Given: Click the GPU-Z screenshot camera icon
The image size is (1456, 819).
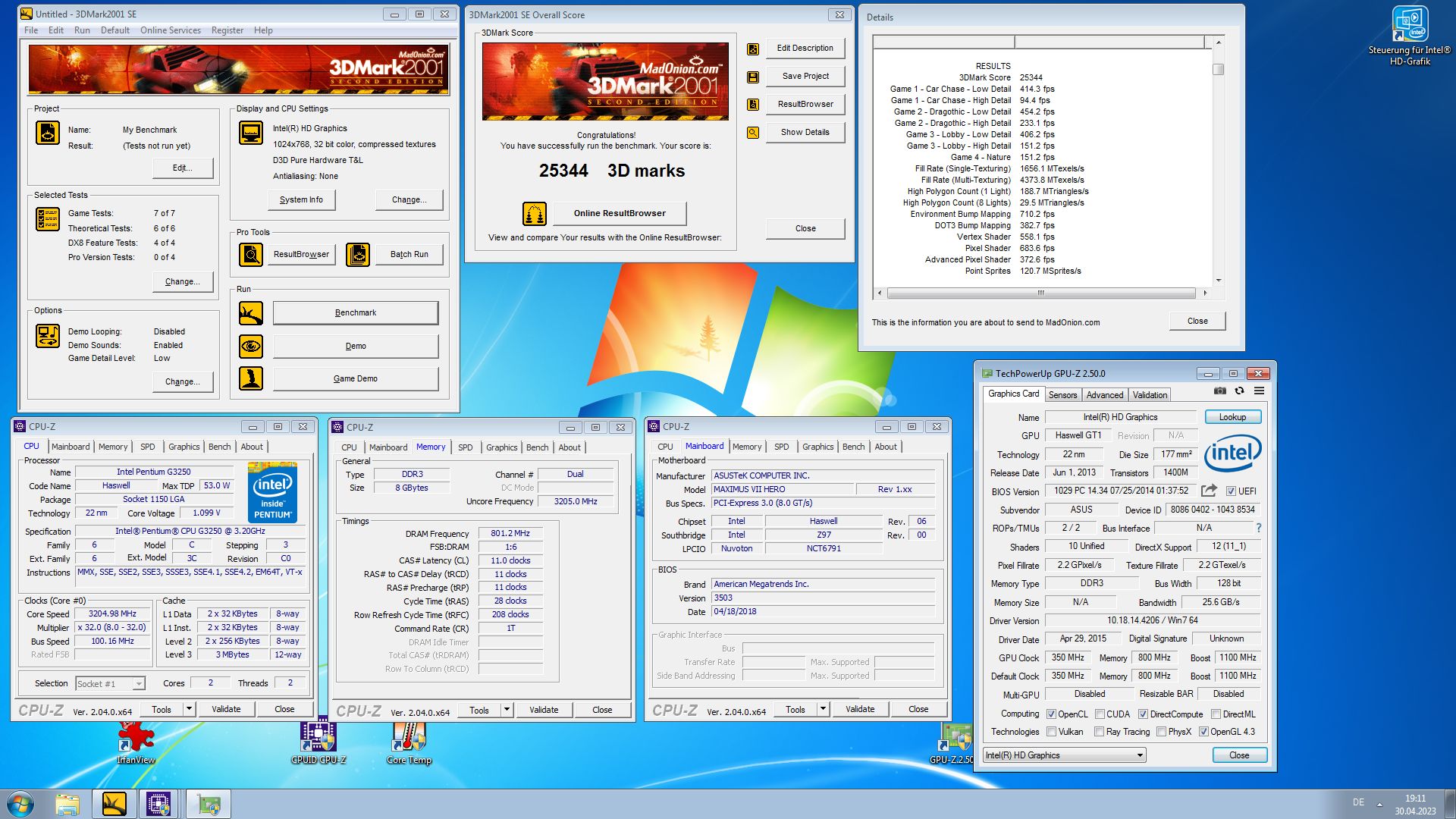Looking at the screenshot, I should (1219, 391).
